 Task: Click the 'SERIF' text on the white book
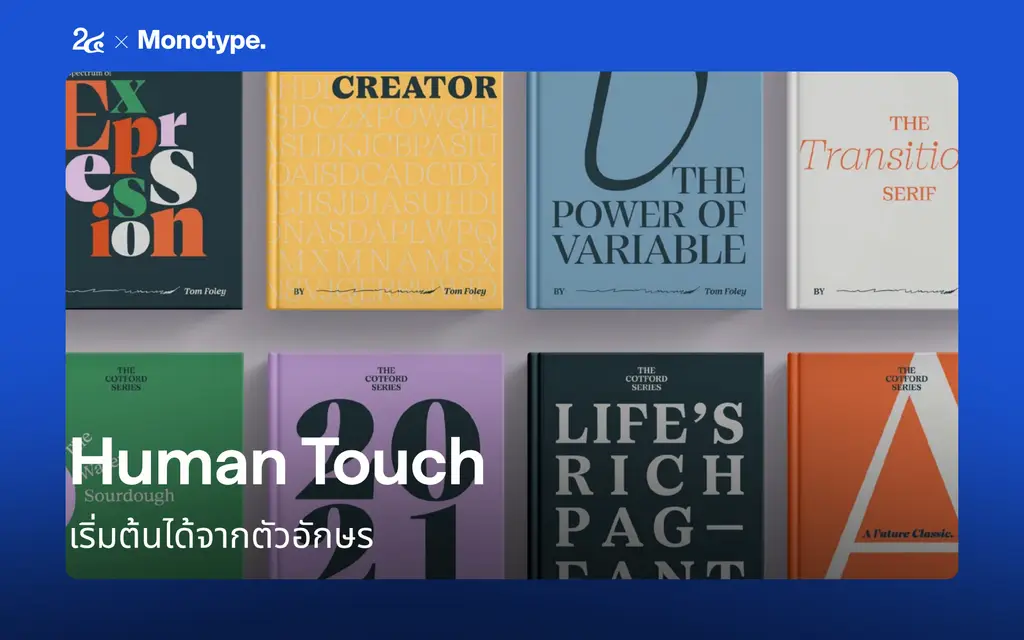pos(909,194)
